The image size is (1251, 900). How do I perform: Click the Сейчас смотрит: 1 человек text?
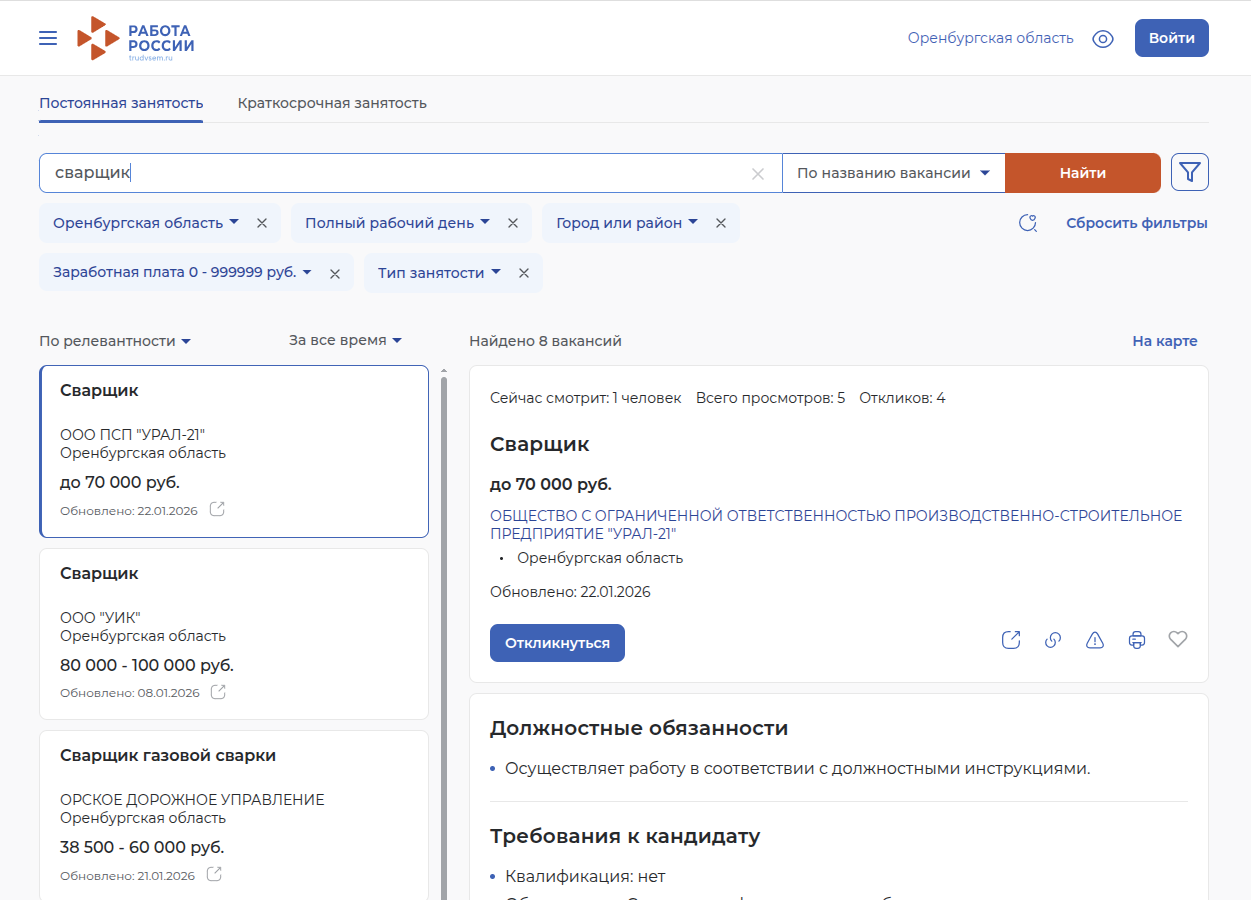(585, 398)
